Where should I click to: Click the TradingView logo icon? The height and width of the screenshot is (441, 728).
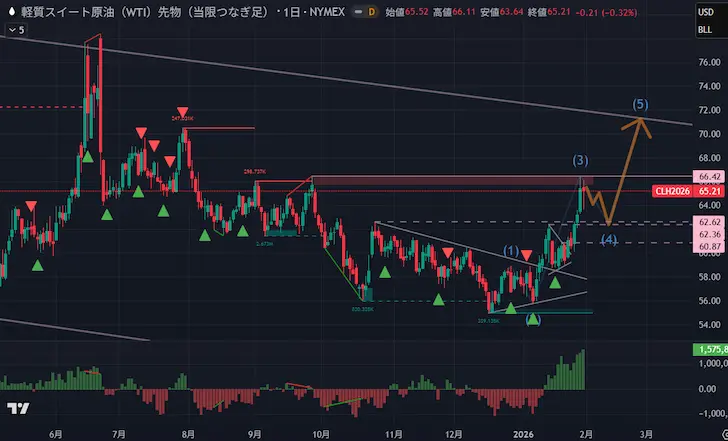coord(17,408)
